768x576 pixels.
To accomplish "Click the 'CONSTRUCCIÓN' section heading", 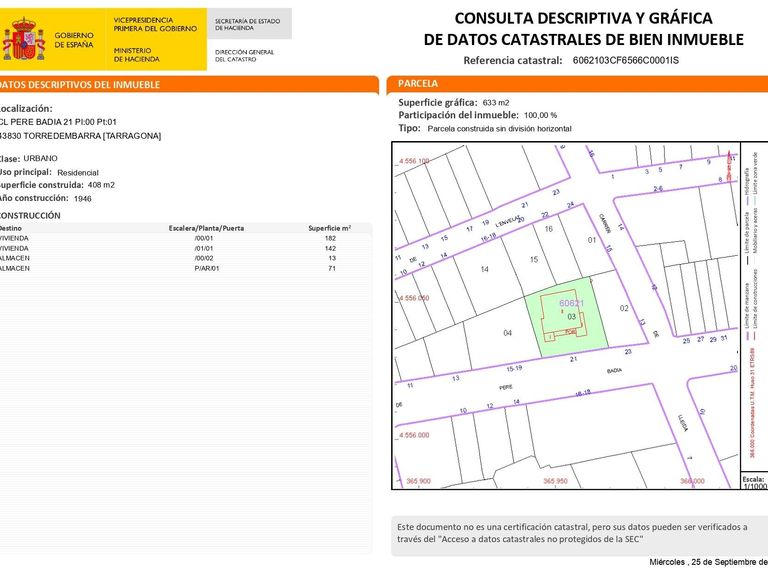I will (x=30, y=216).
